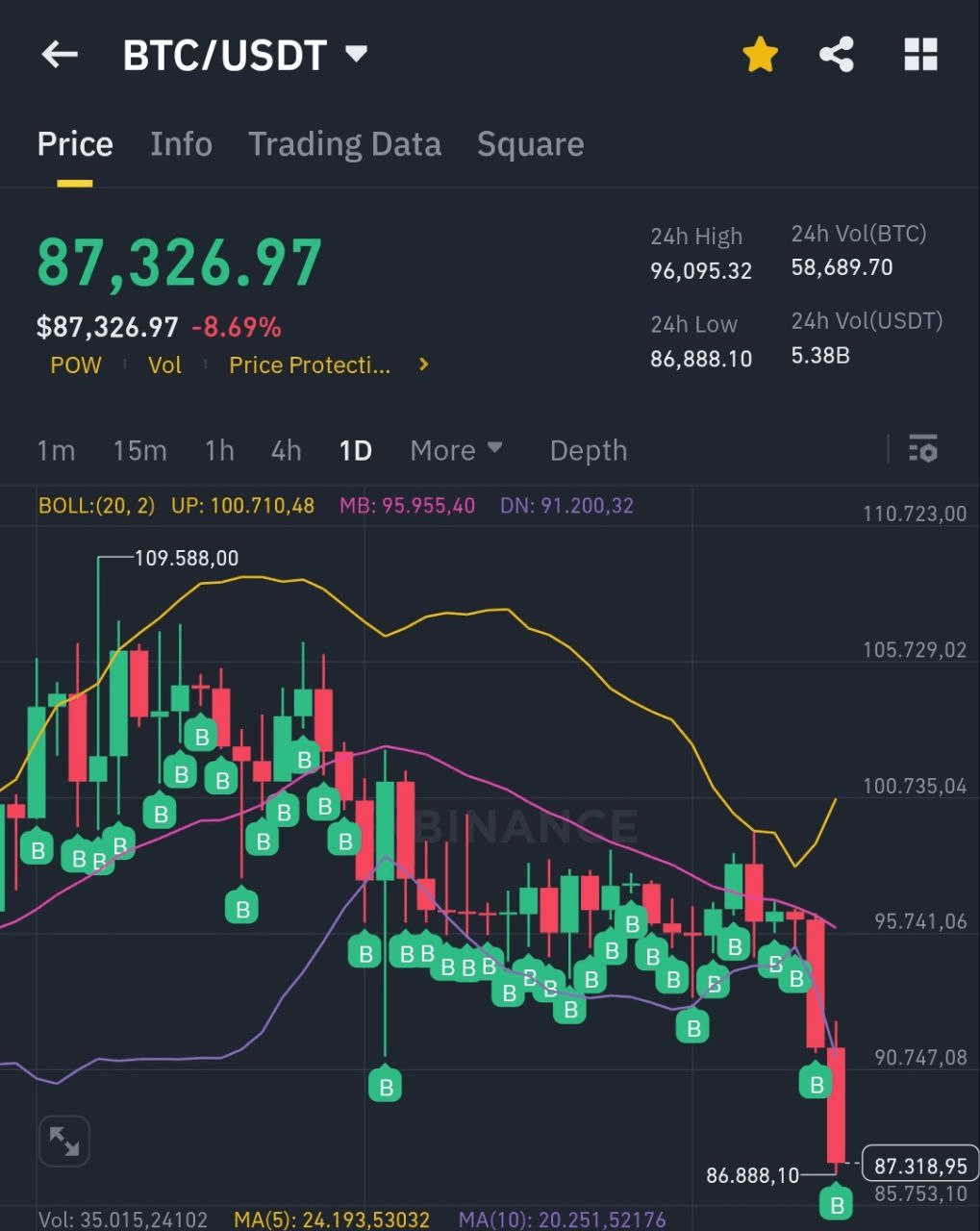
Task: Tap the 24h Vol(BTC) value 58,689.70
Action: tap(842, 267)
